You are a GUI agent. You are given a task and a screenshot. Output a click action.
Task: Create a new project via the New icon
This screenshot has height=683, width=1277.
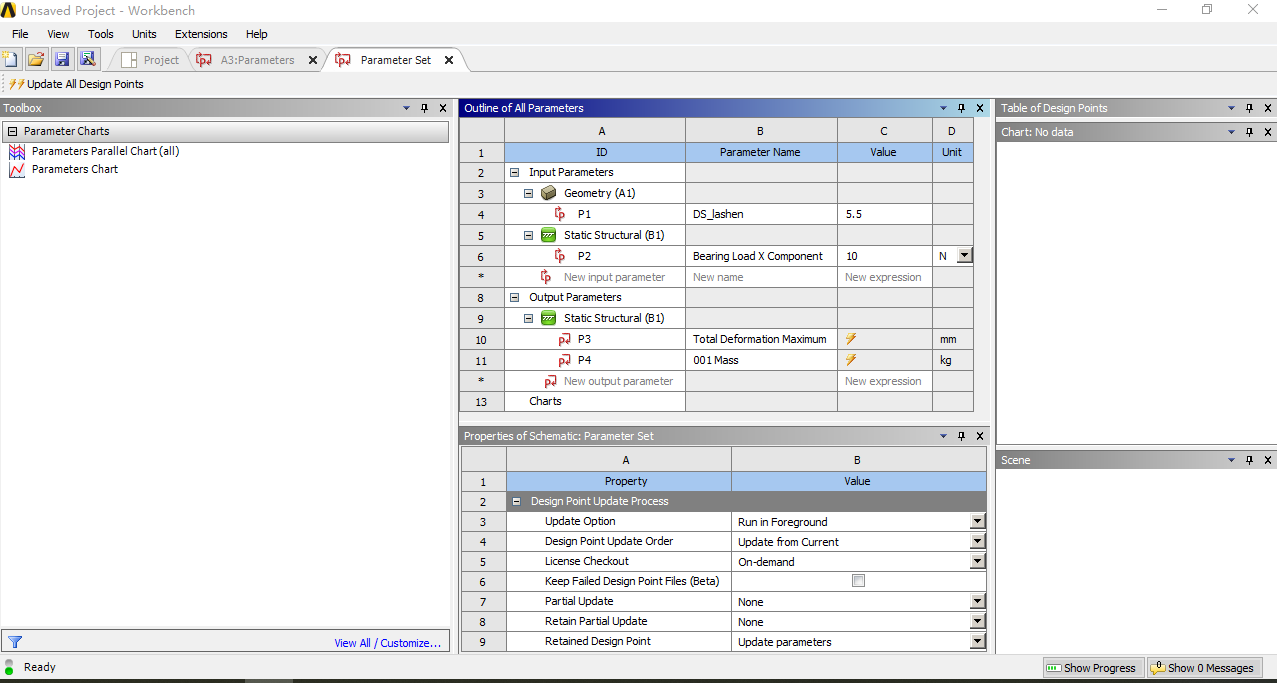[11, 58]
